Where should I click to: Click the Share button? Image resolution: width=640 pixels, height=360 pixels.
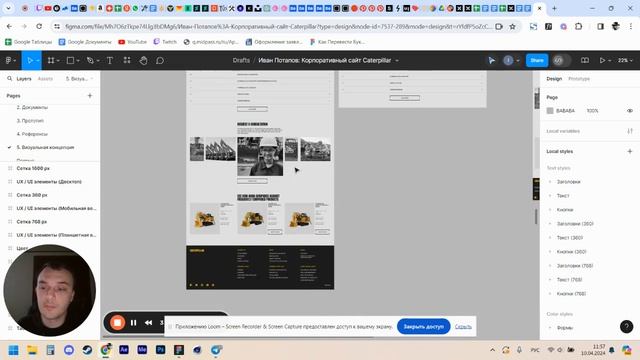point(537,60)
